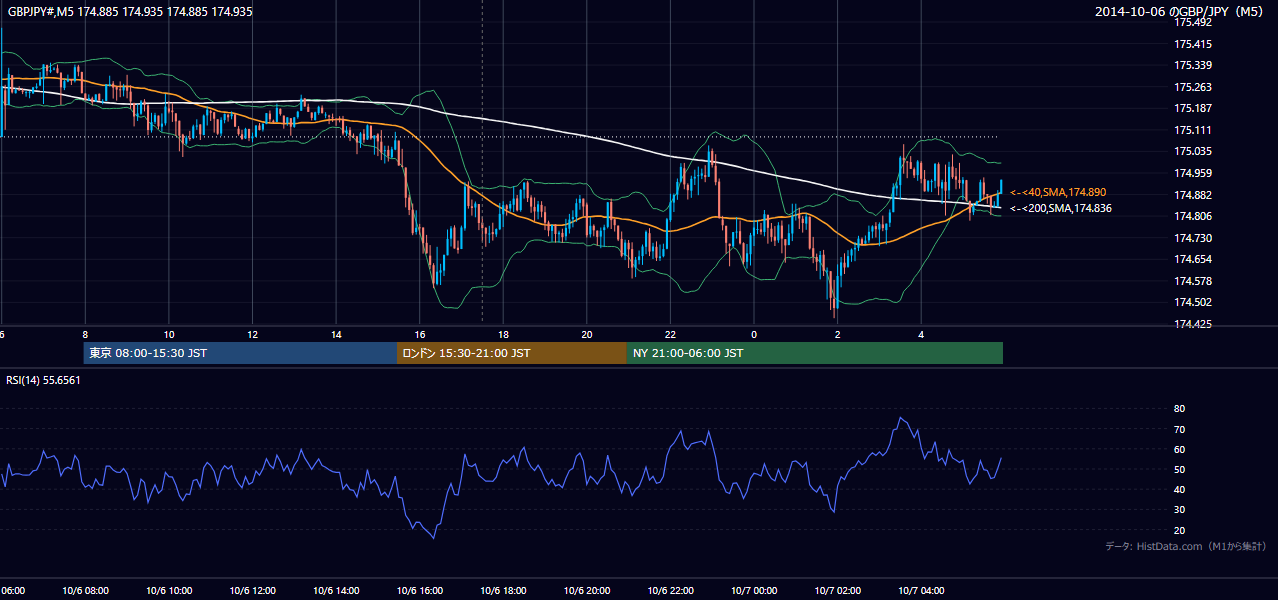Click hour marker 16 under the price chart
Viewport: 1278px width, 600px height.
pyautogui.click(x=420, y=335)
